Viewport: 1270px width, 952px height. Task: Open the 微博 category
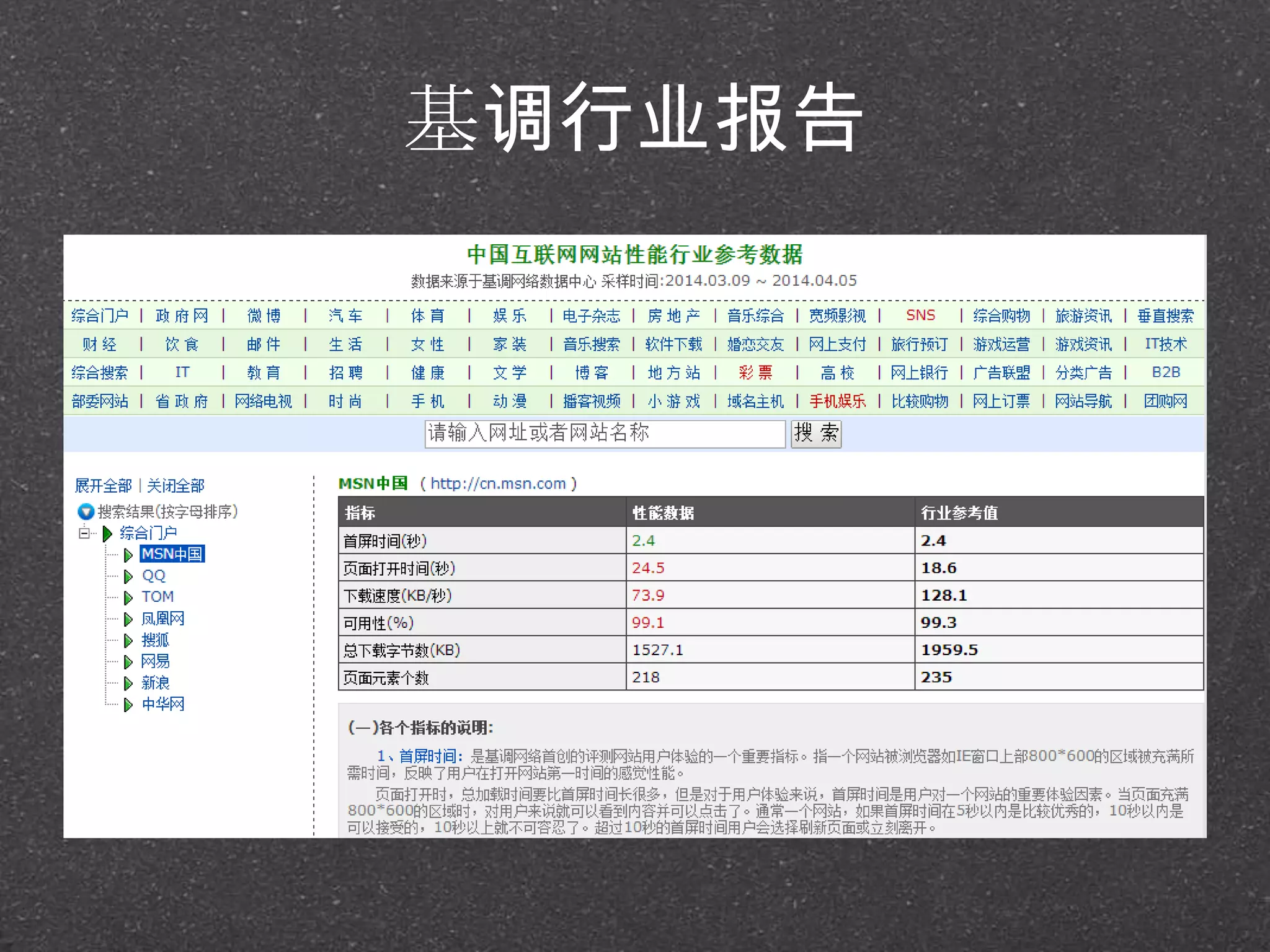264,315
